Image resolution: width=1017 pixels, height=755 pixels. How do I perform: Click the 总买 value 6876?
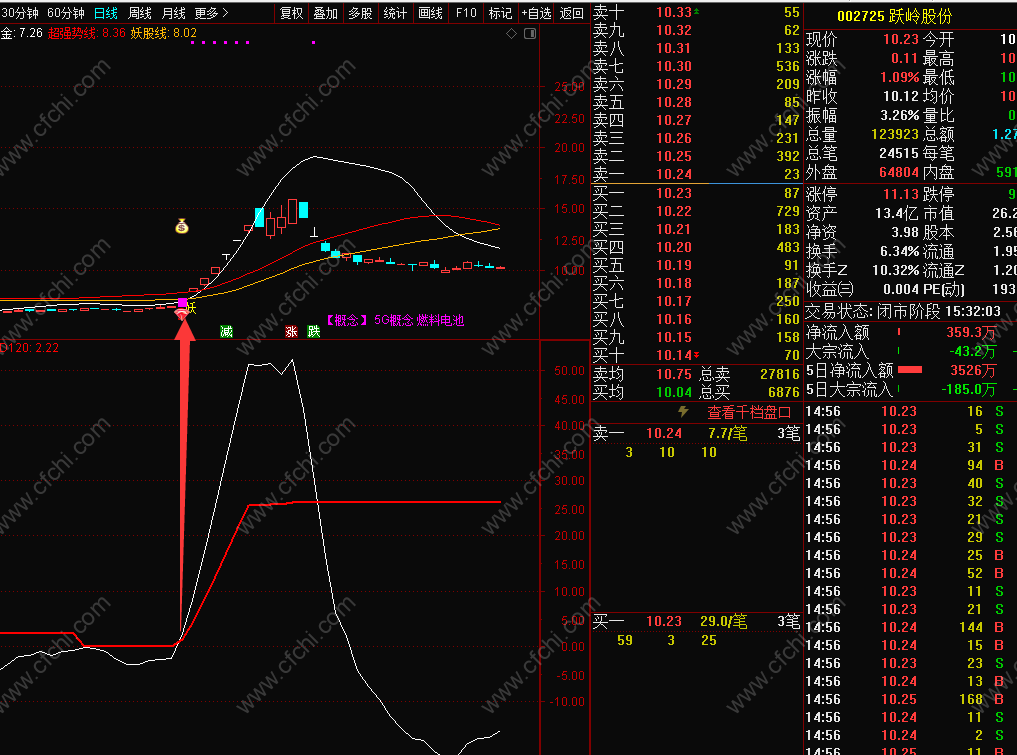784,392
